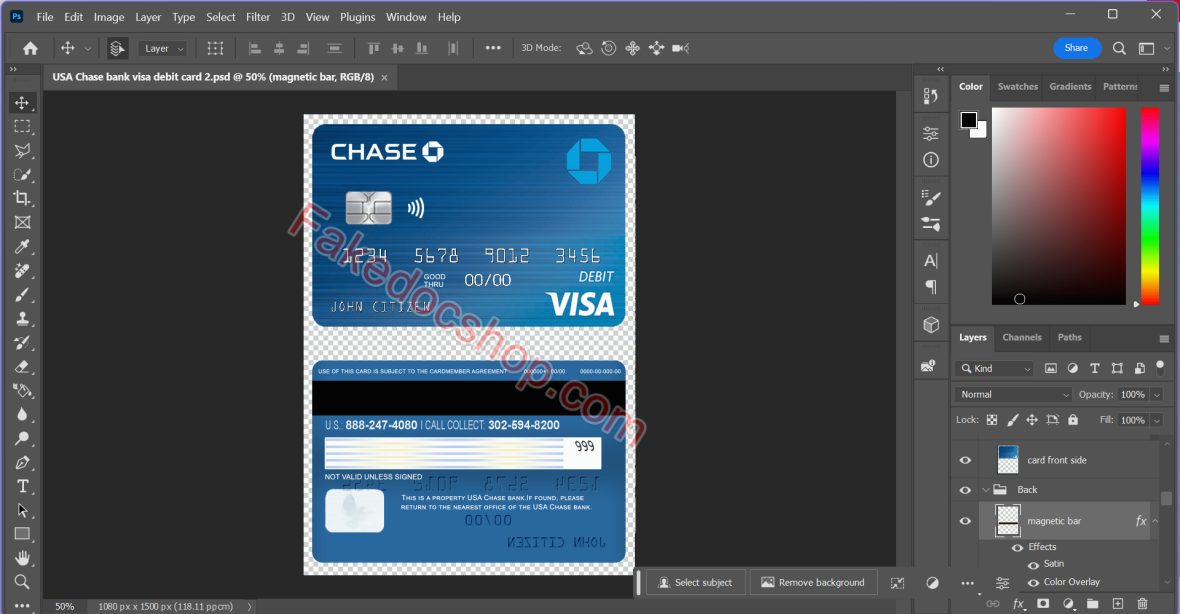This screenshot has height=614, width=1180.
Task: Select the Crop tool
Action: click(x=22, y=198)
